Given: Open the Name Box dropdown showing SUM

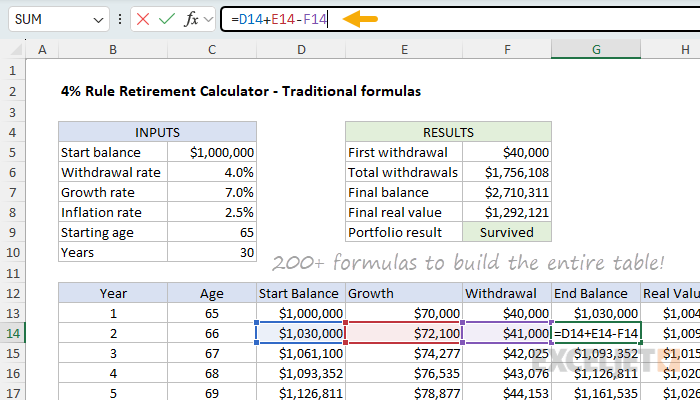Looking at the screenshot, I should tap(98, 20).
